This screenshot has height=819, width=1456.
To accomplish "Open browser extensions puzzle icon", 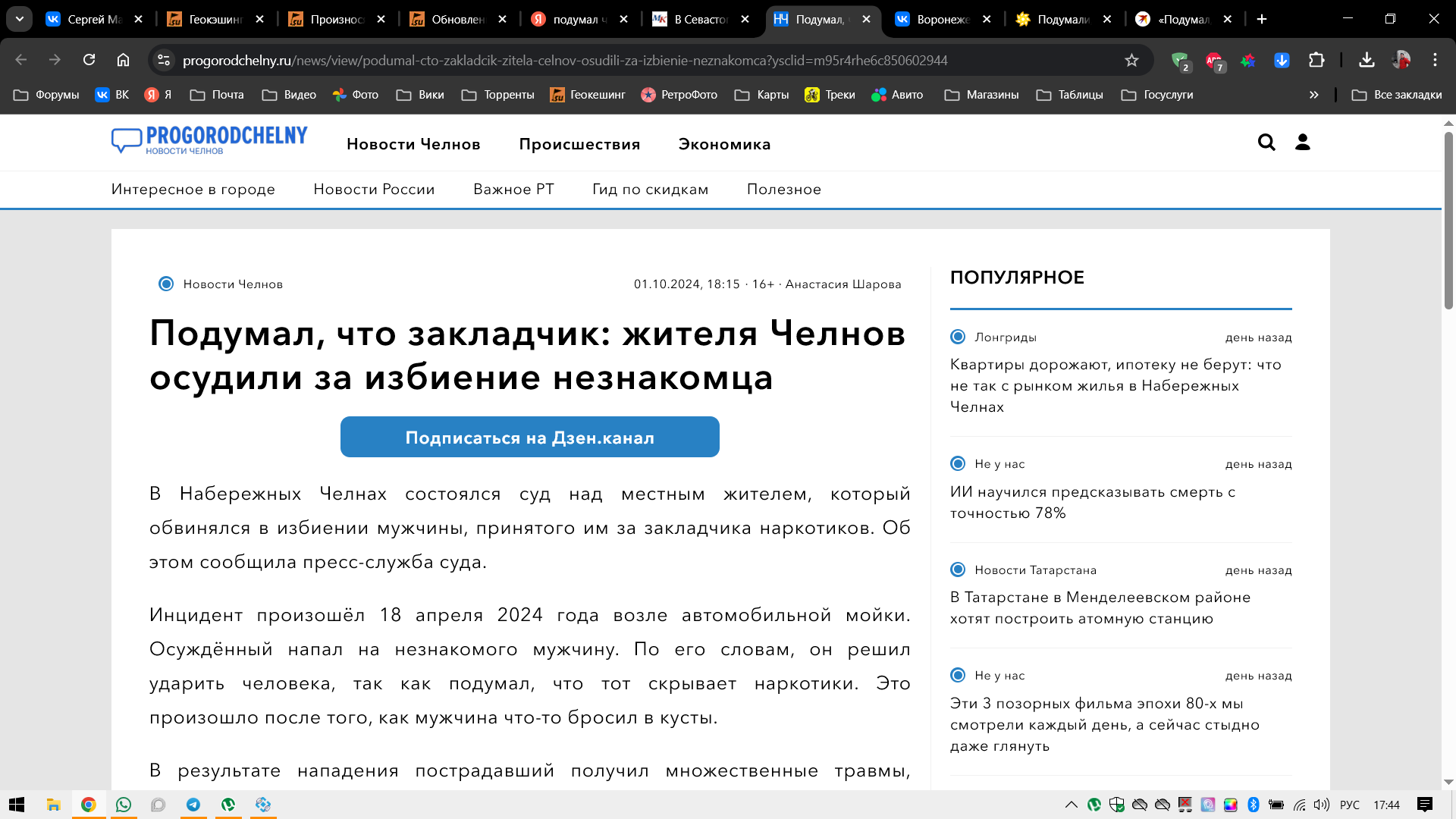I will pos(1316,60).
